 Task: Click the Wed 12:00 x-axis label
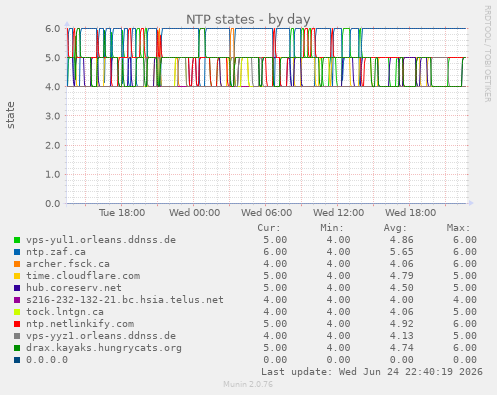click(339, 213)
